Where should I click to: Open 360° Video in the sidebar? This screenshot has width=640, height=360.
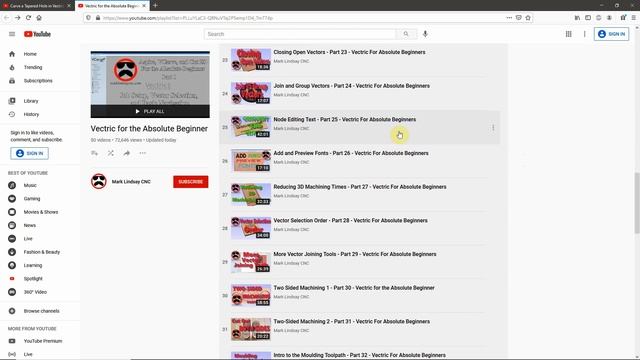tap(35, 292)
